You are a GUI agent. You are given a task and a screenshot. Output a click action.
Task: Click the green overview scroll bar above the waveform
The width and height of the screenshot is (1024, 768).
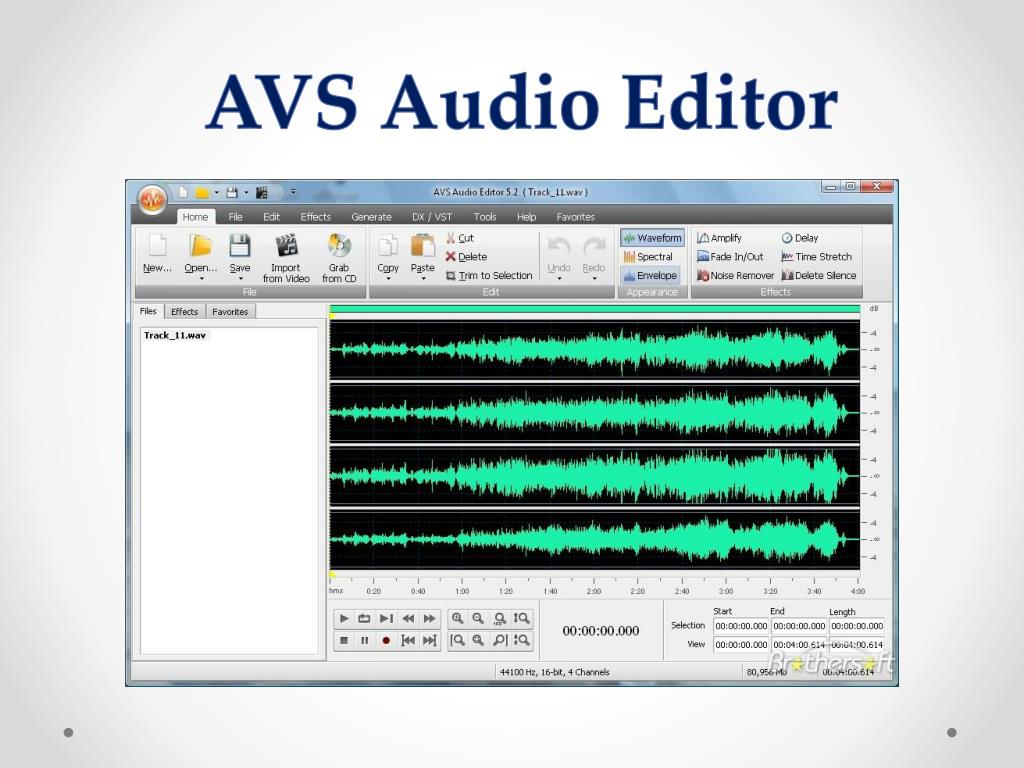(595, 310)
